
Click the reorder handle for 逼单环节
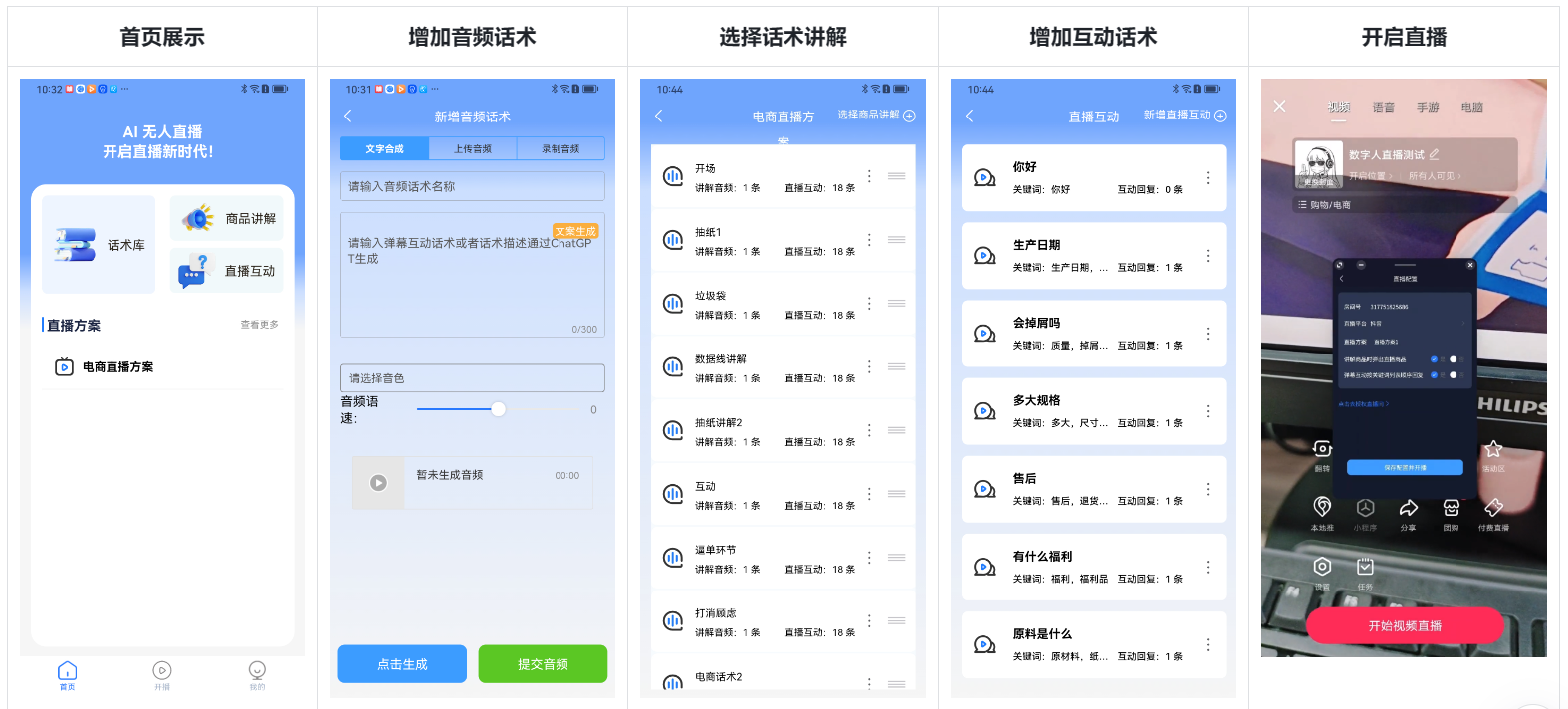click(896, 558)
